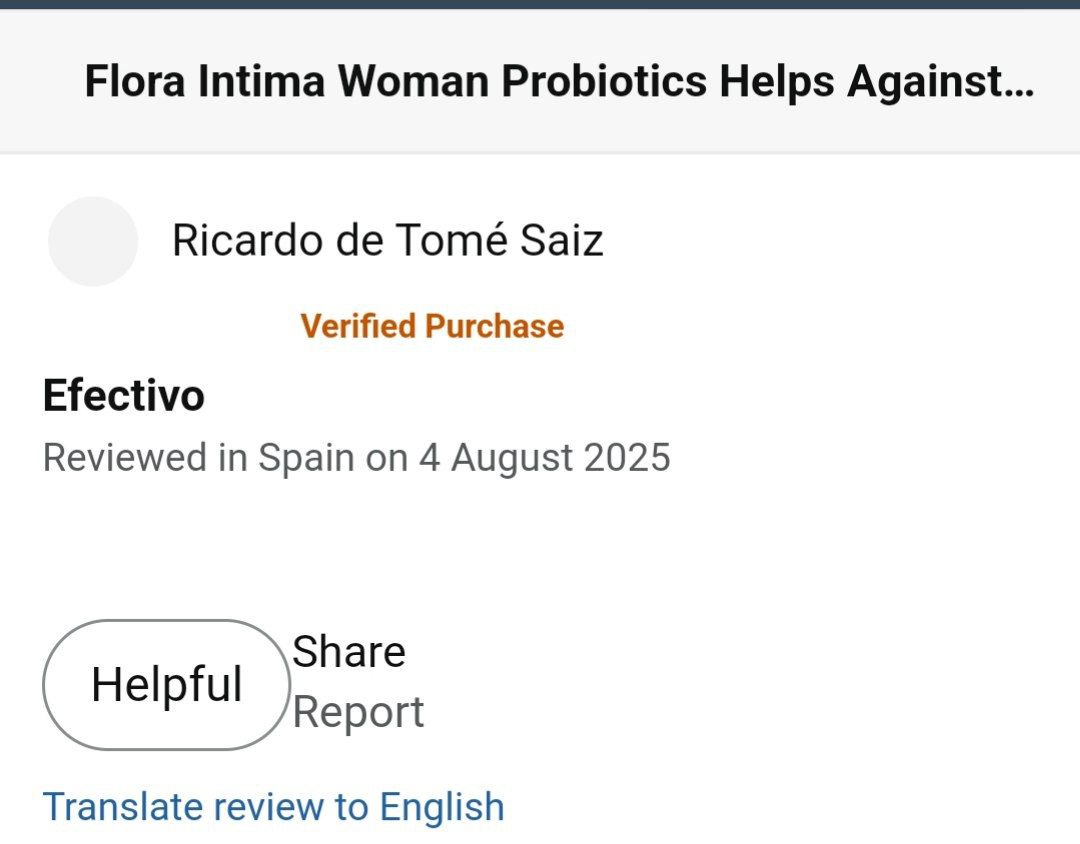Click the word 'Spain' in review line
This screenshot has width=1080, height=844.
(x=306, y=458)
